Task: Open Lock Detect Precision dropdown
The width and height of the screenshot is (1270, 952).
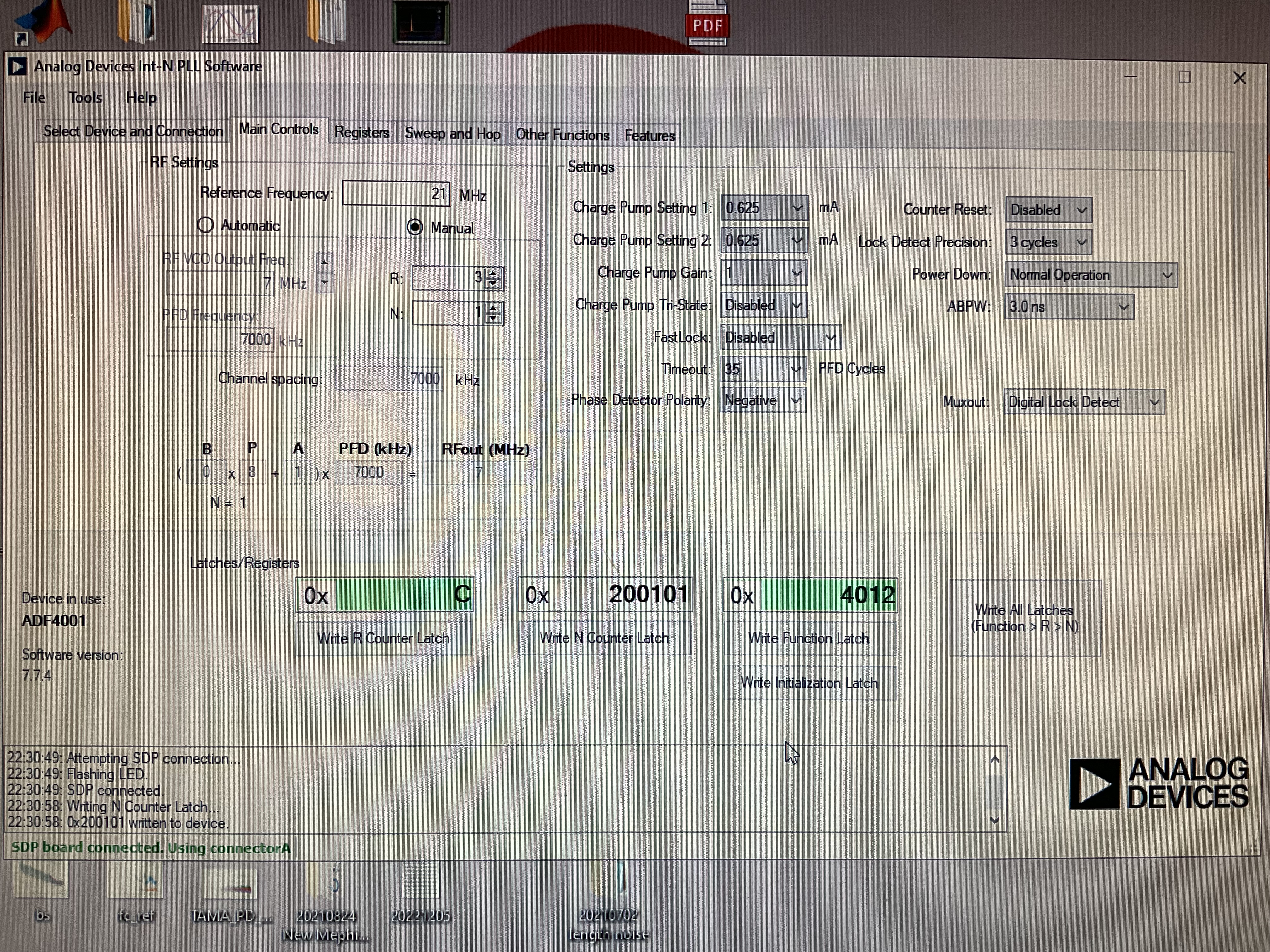Action: click(x=1048, y=242)
